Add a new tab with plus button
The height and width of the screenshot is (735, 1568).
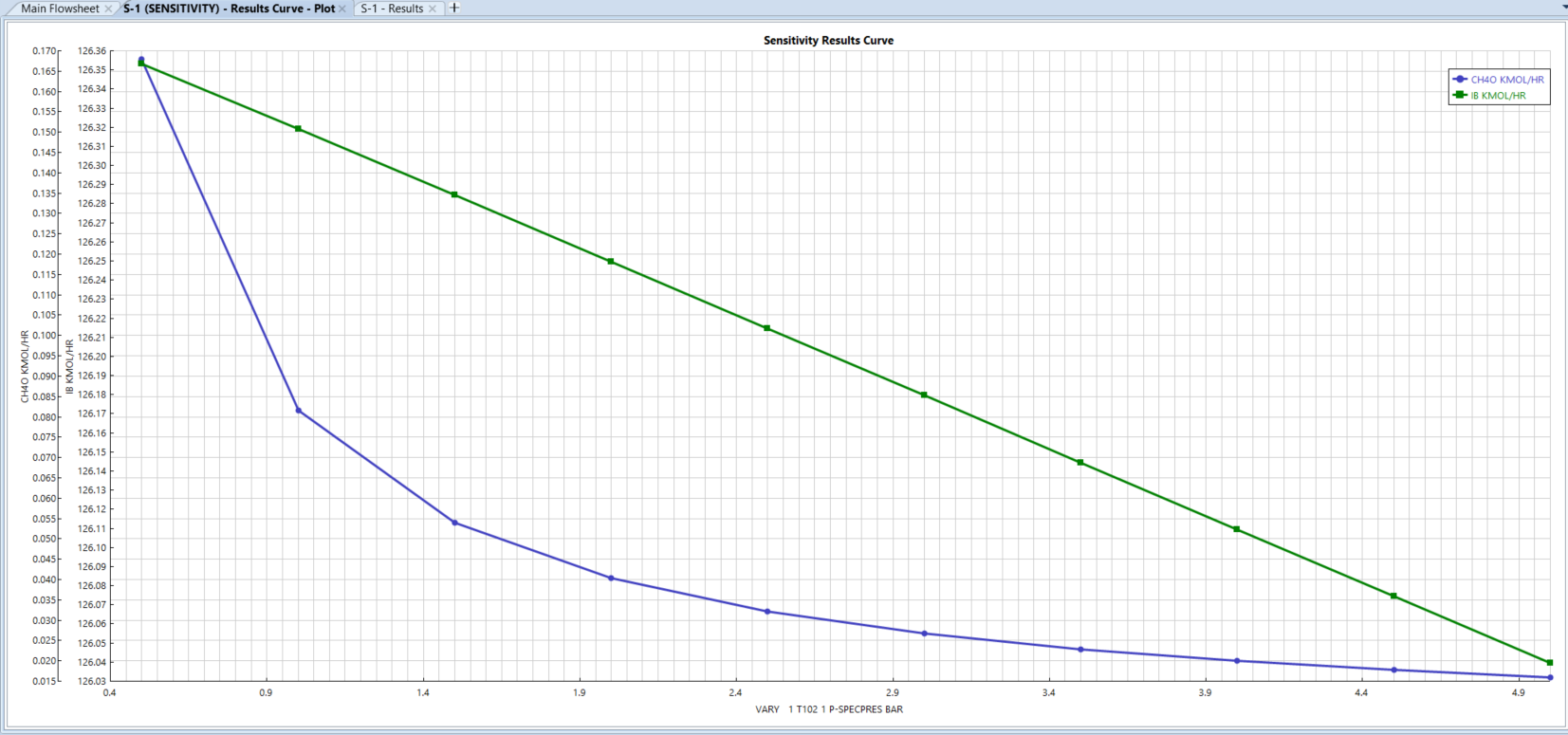click(454, 8)
